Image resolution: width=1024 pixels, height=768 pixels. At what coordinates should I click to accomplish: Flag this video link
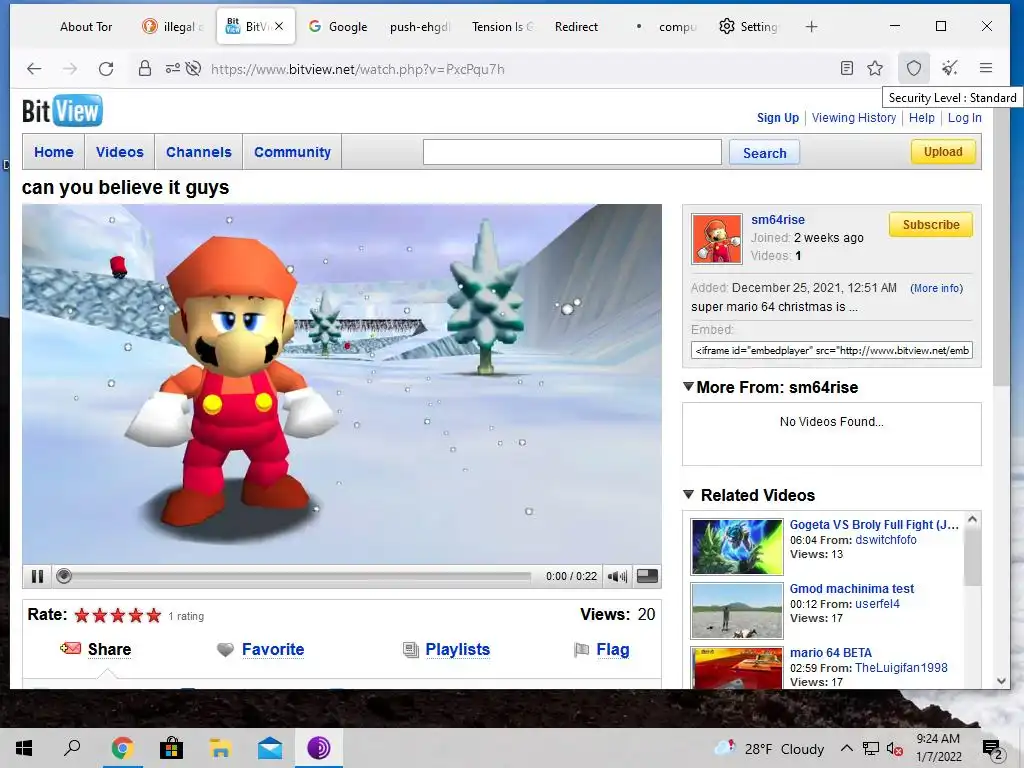(x=613, y=649)
